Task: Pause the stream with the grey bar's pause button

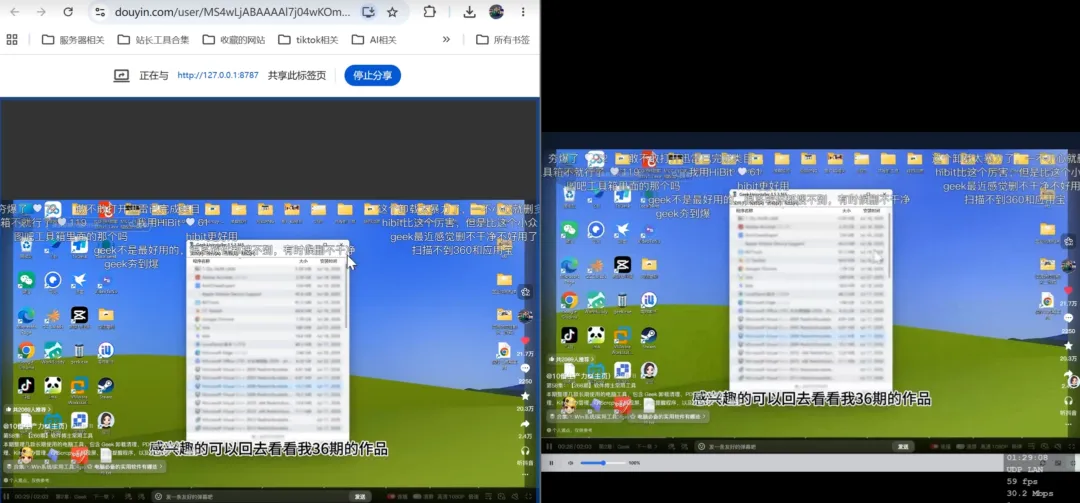Action: tap(551, 463)
